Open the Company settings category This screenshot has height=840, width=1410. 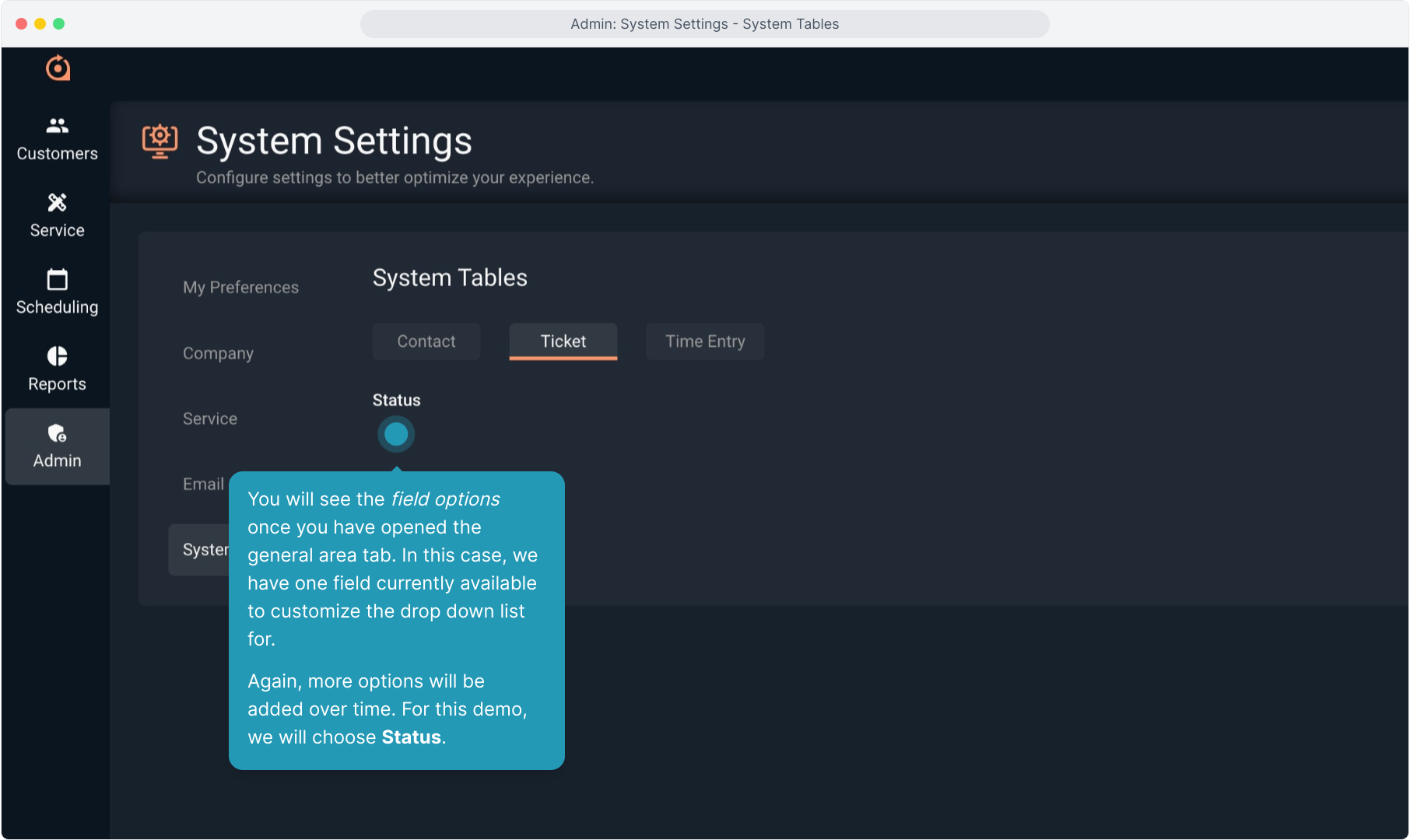[x=218, y=353]
